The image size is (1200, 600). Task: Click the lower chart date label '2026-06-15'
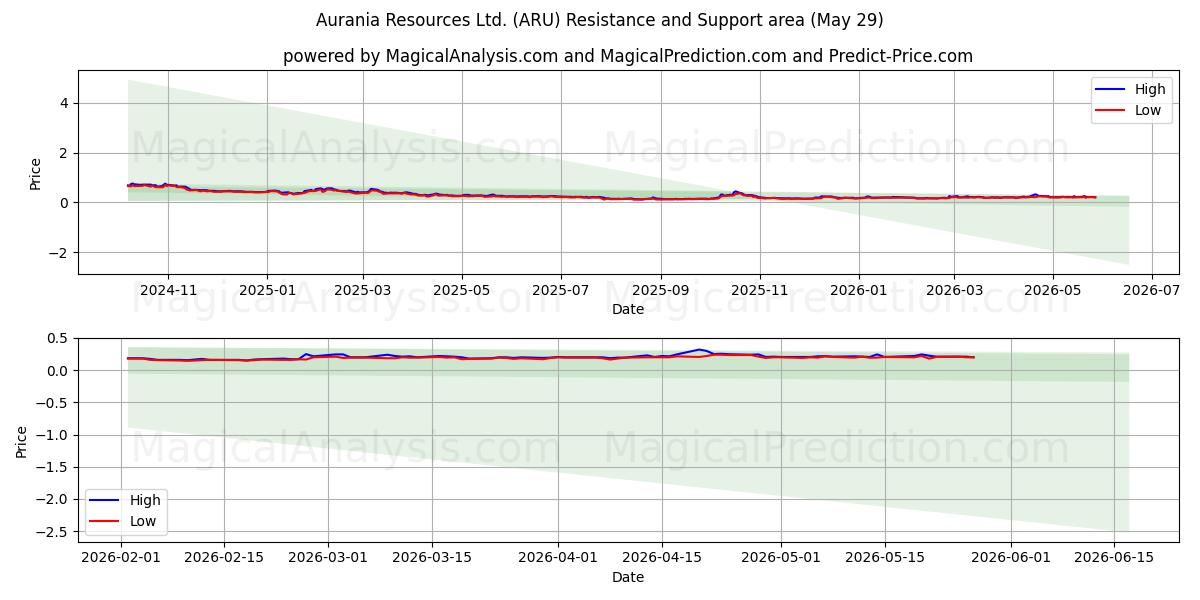1113,558
